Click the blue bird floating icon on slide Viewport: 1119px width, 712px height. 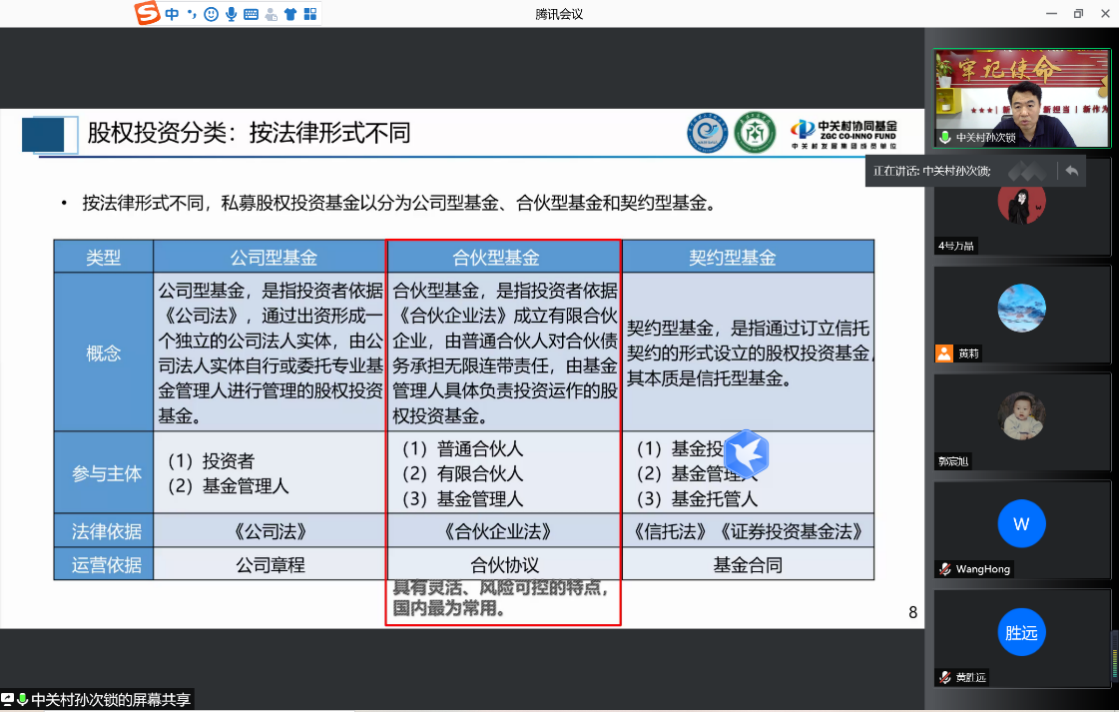tap(746, 455)
